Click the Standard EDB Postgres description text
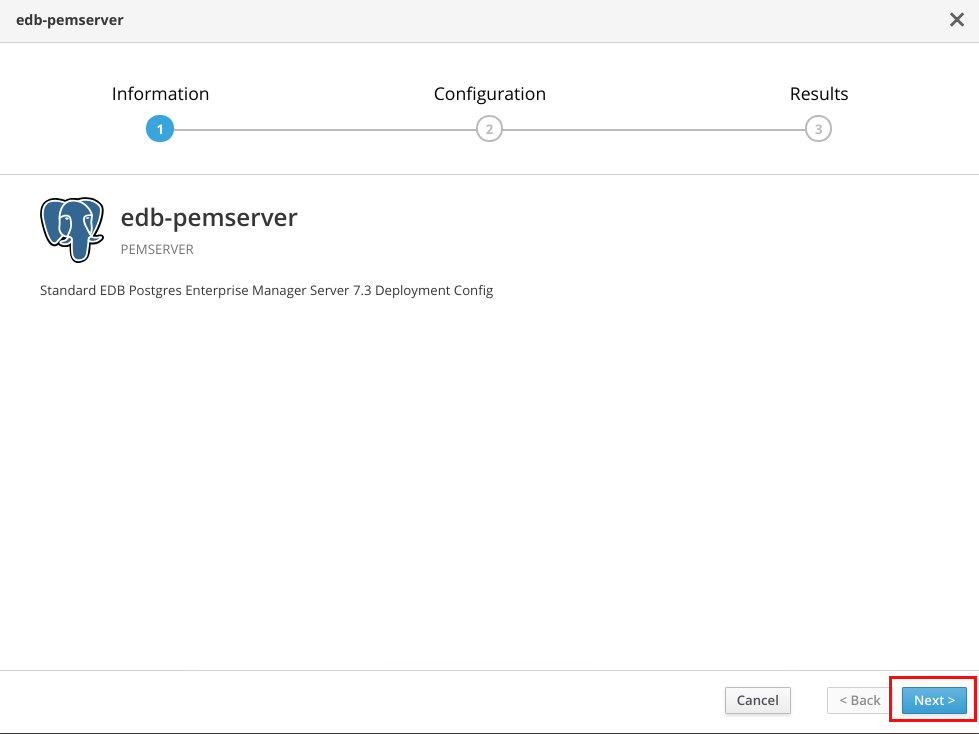Viewport: 979px width, 734px height. (267, 290)
